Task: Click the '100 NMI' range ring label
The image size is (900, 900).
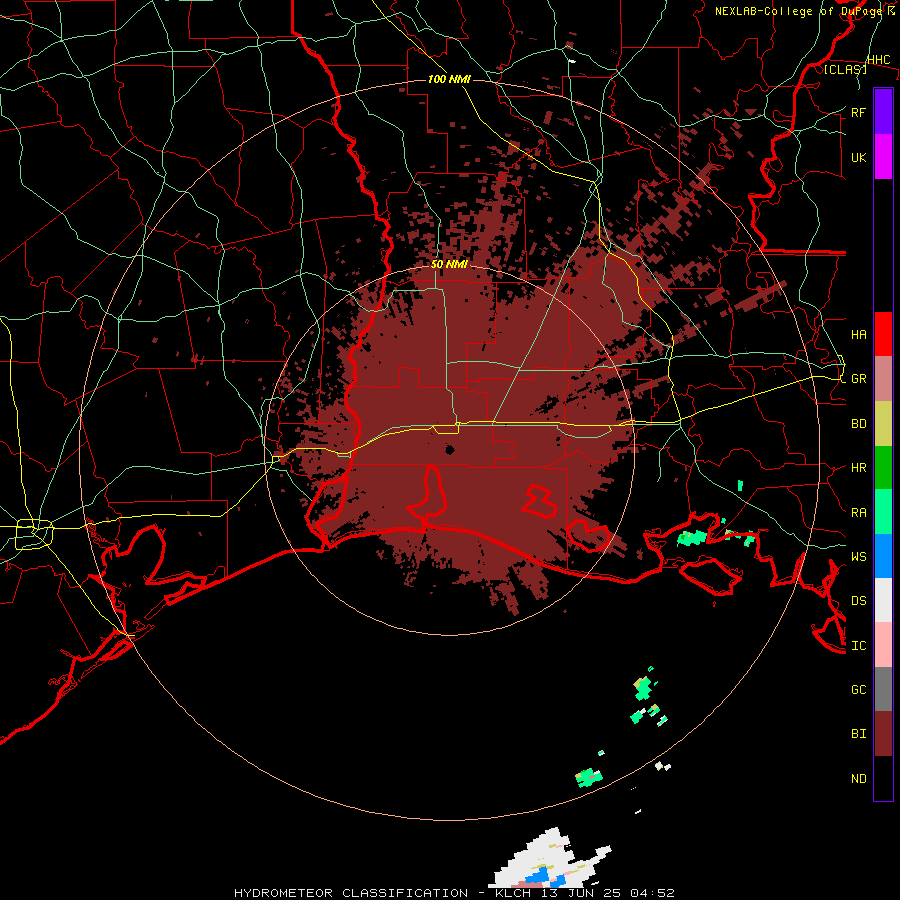Action: [x=449, y=79]
